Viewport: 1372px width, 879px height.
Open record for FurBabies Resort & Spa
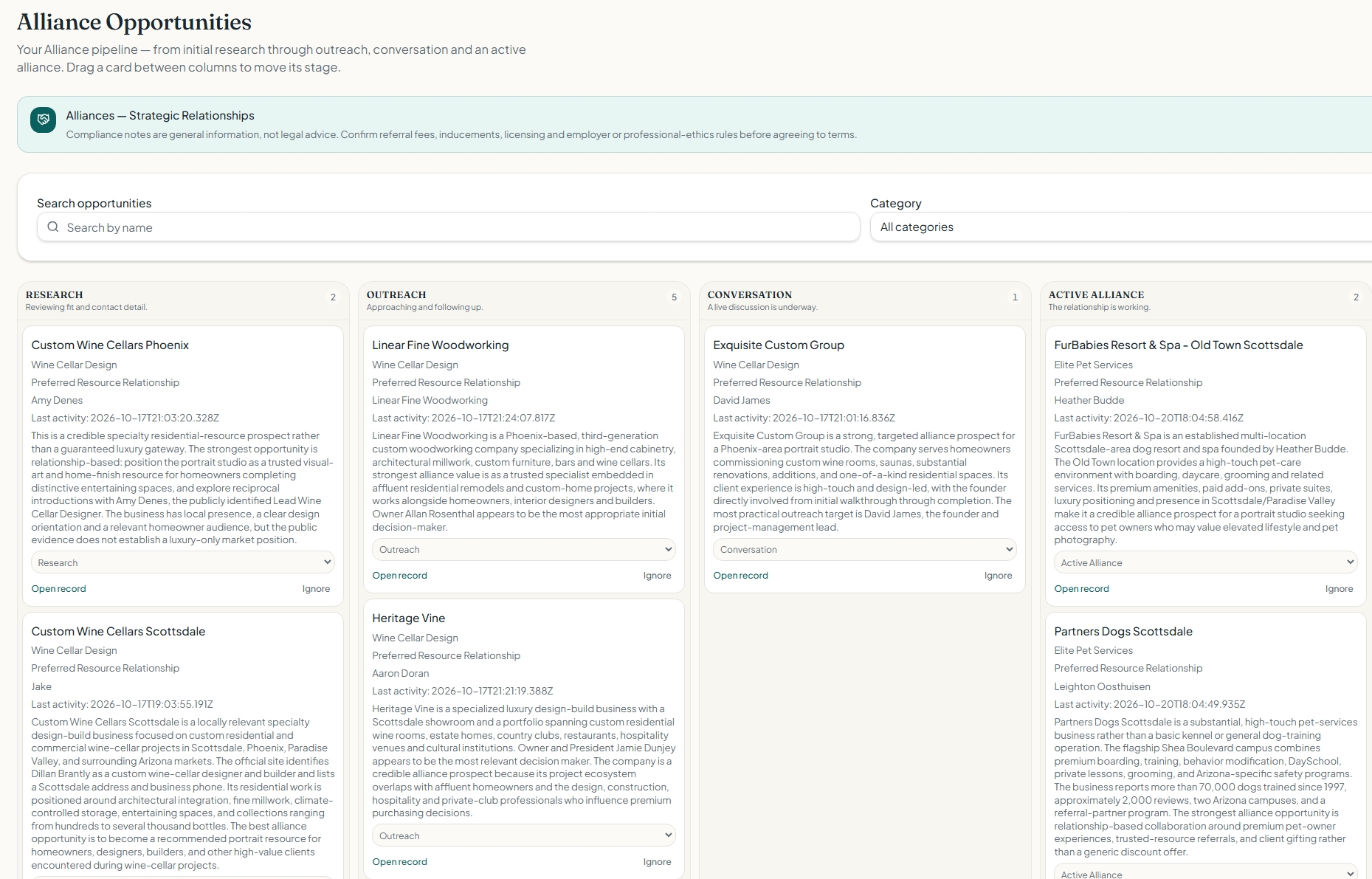1081,589
